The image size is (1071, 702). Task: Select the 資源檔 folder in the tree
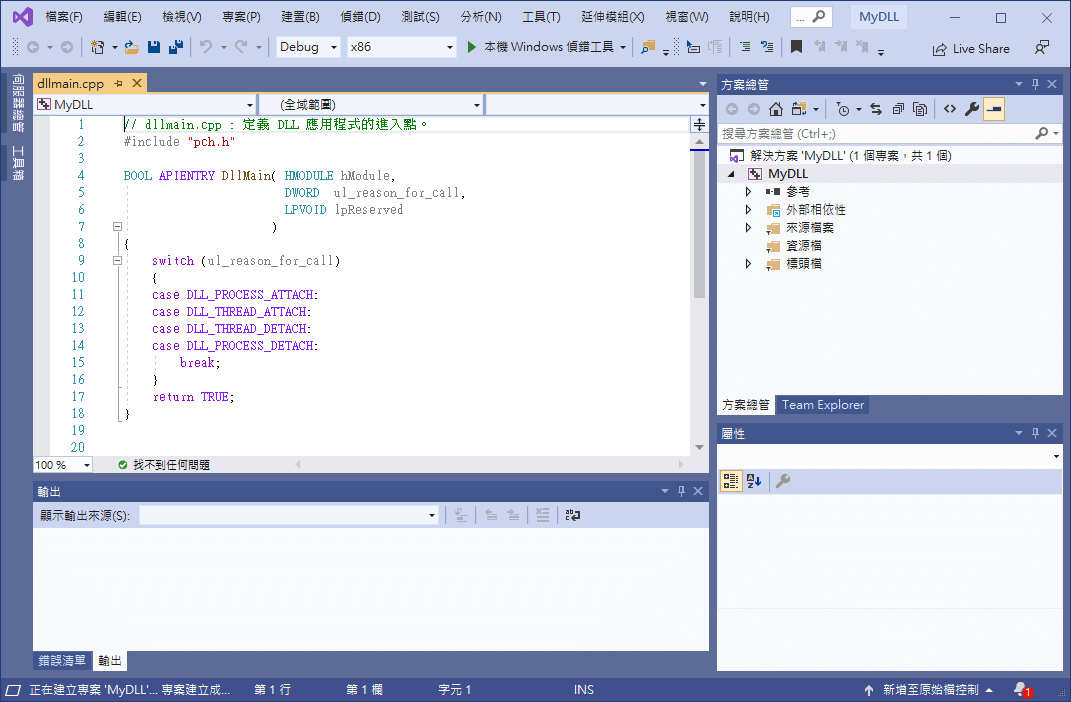(x=803, y=246)
